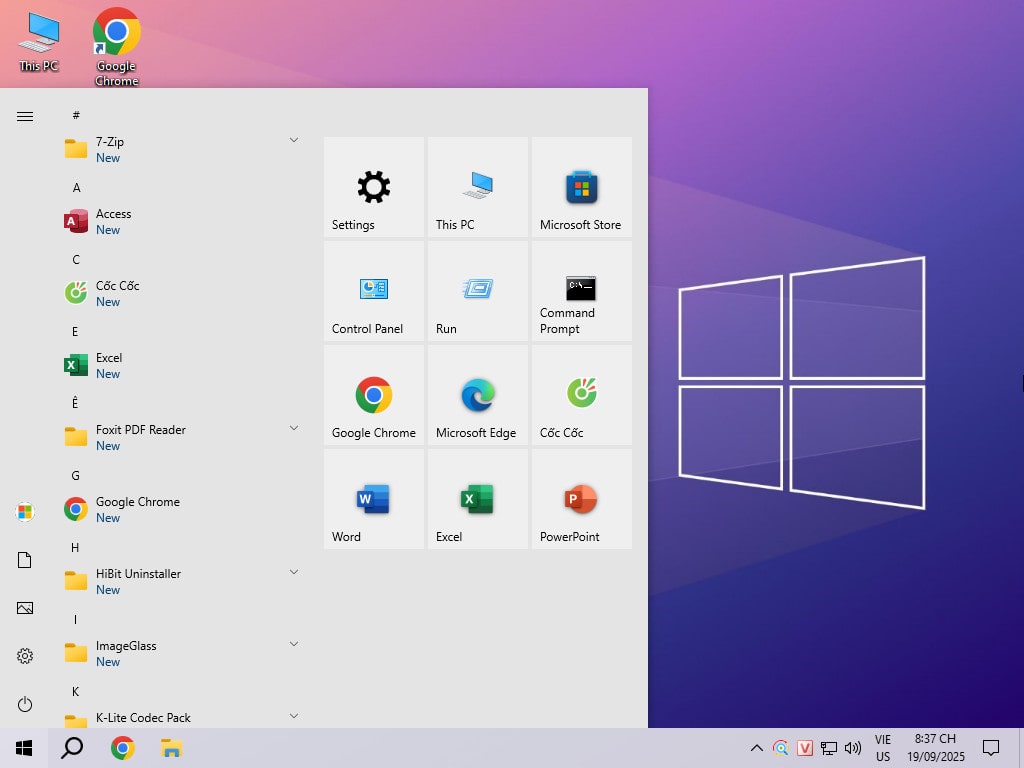The height and width of the screenshot is (768, 1024).
Task: Open the Excel tile
Action: coord(477,498)
